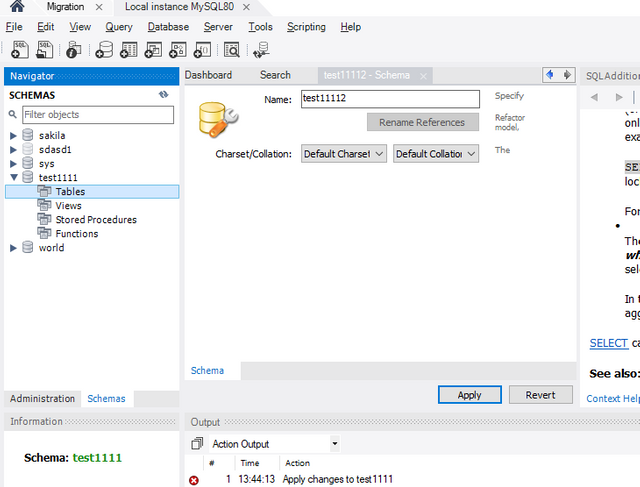
Task: Open the Server menu
Action: click(x=218, y=27)
